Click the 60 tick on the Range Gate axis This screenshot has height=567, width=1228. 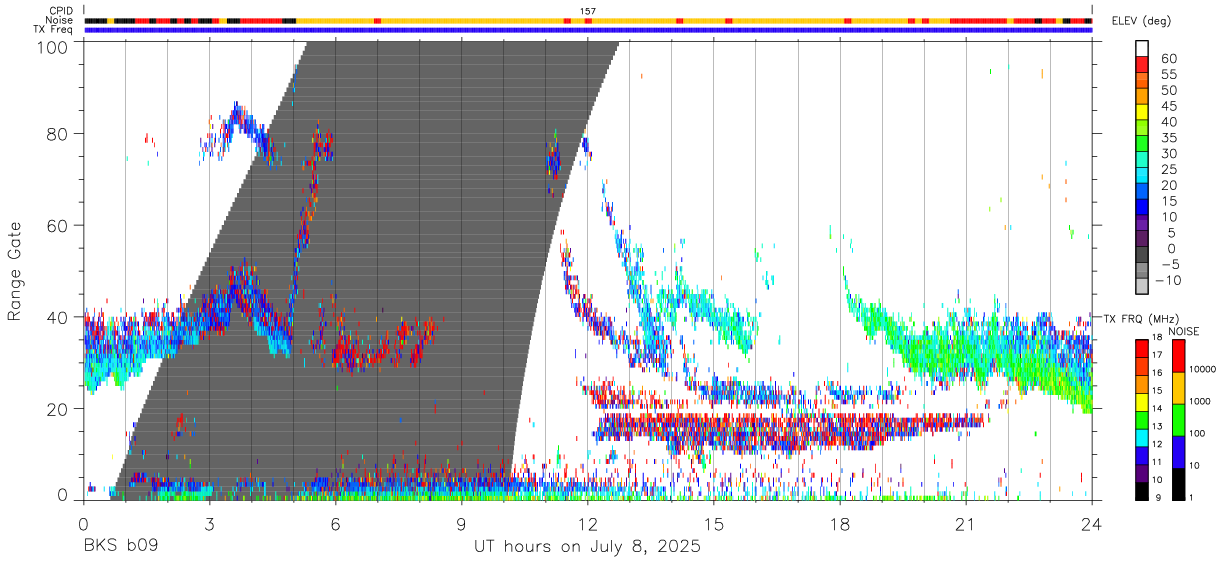click(57, 226)
